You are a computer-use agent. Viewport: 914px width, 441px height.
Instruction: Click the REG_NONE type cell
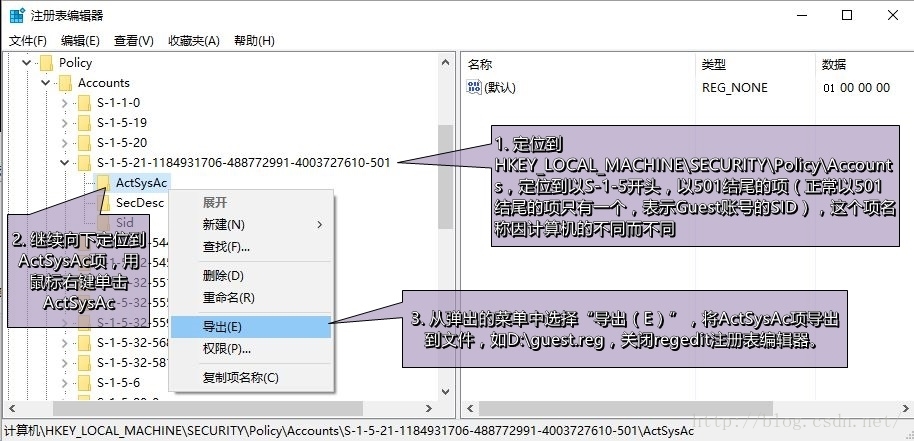coord(734,88)
